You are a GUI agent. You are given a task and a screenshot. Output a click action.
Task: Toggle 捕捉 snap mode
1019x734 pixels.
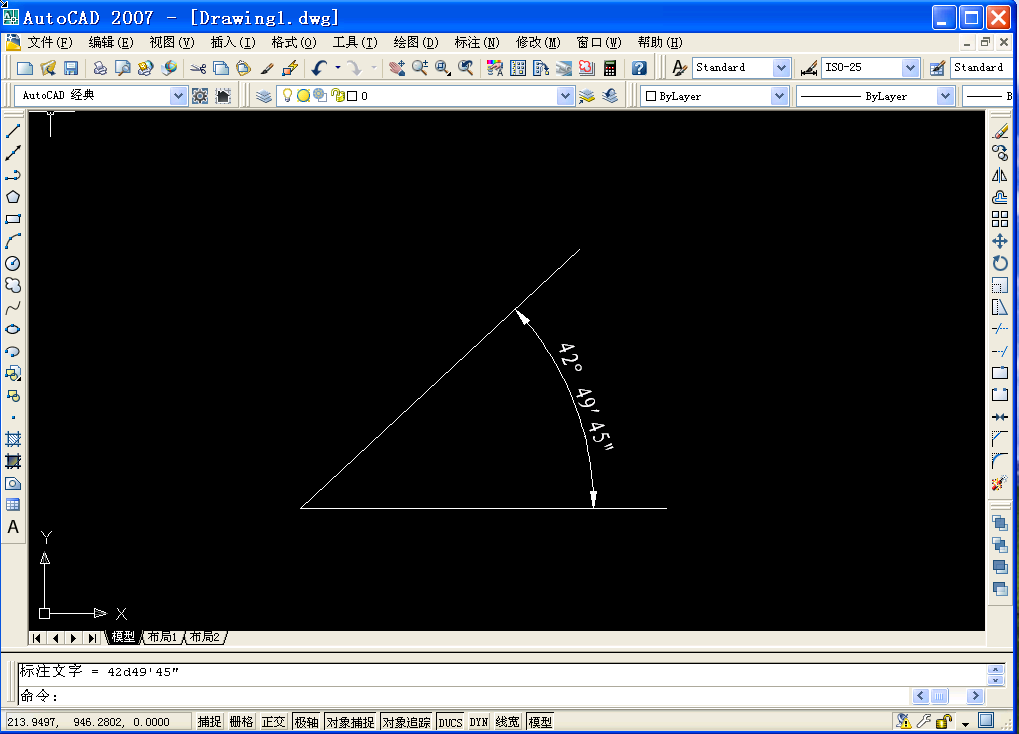click(x=209, y=722)
